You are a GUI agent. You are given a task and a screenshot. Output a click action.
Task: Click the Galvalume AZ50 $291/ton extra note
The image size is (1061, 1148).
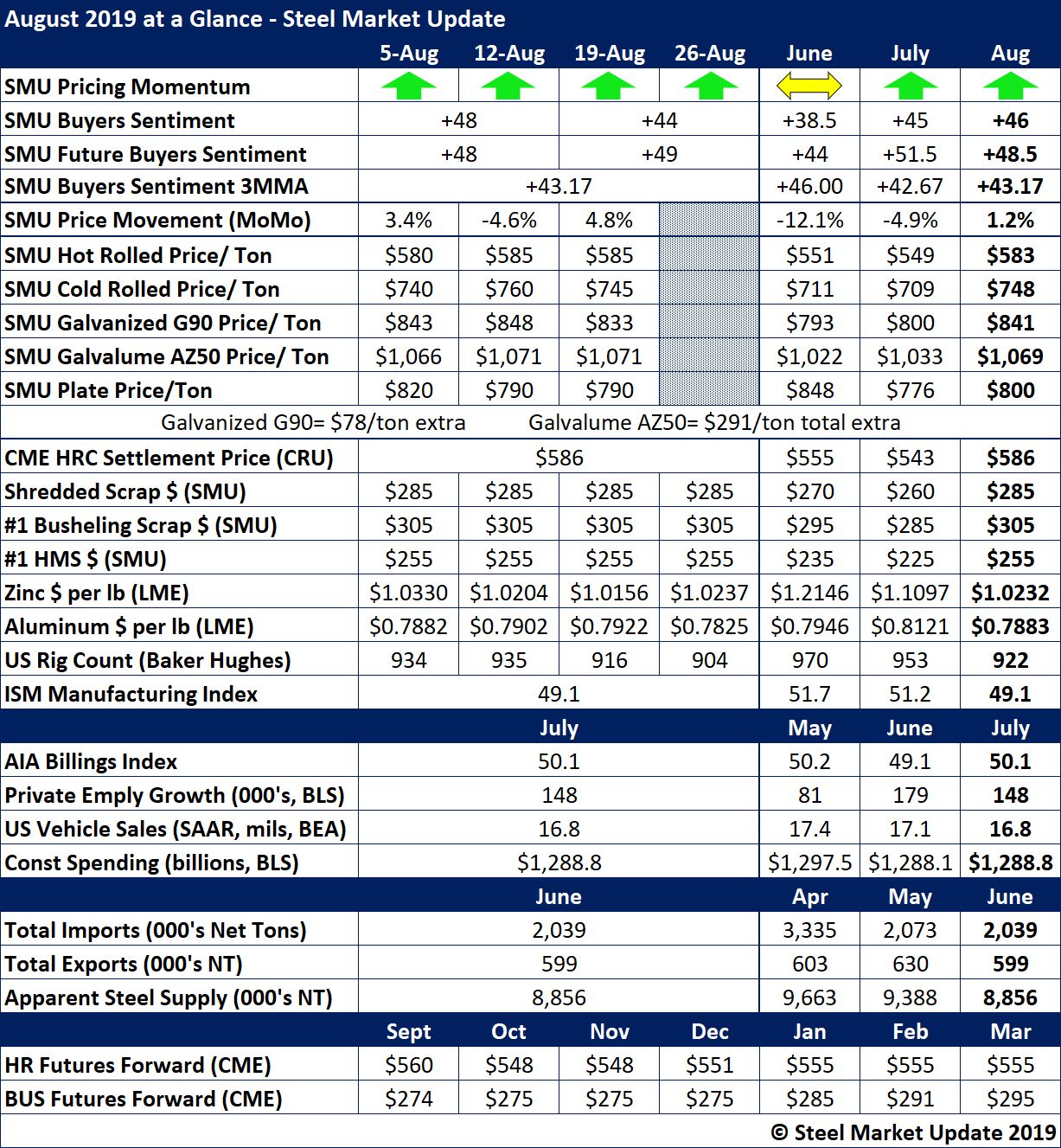(714, 423)
